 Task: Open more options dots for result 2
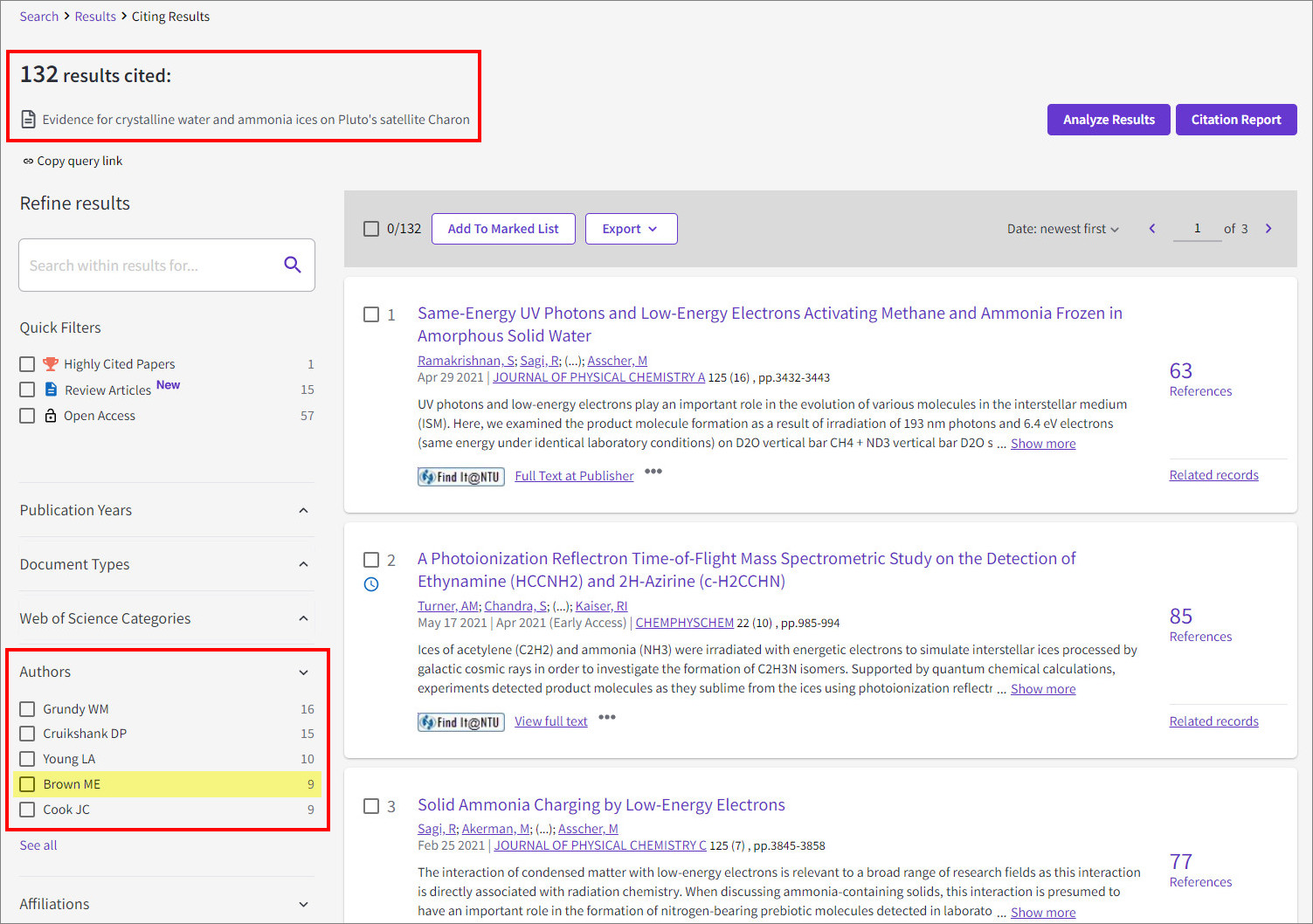(607, 717)
